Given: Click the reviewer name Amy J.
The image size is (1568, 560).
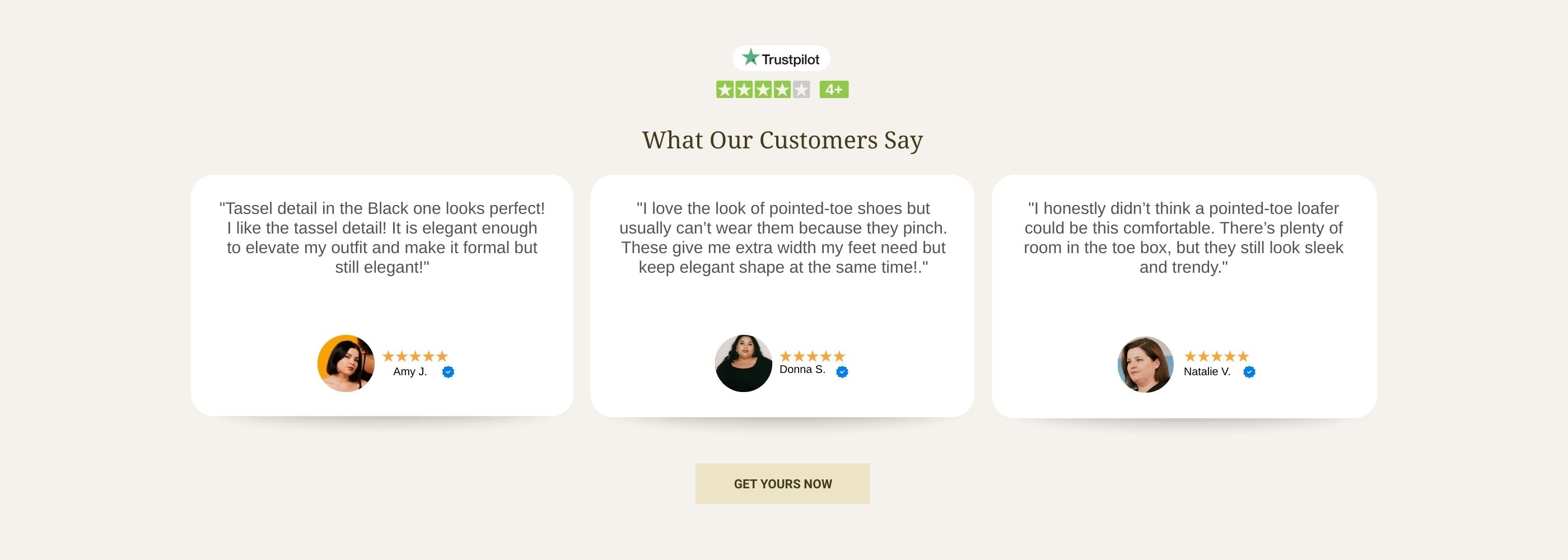Looking at the screenshot, I should [410, 371].
